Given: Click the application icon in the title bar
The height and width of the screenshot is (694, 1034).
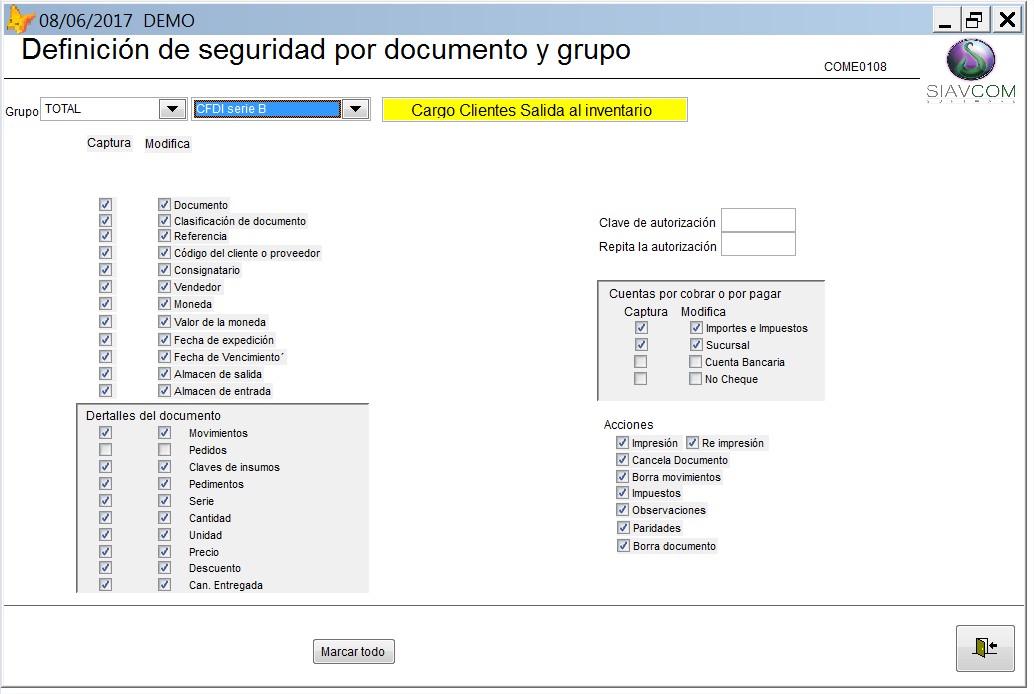Looking at the screenshot, I should pos(20,20).
